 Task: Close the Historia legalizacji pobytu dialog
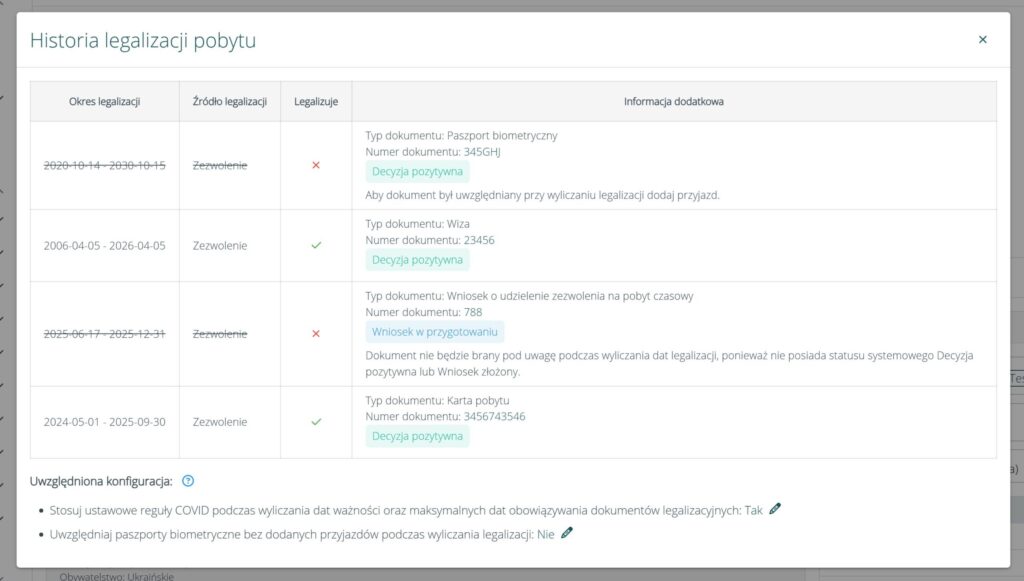(x=982, y=40)
